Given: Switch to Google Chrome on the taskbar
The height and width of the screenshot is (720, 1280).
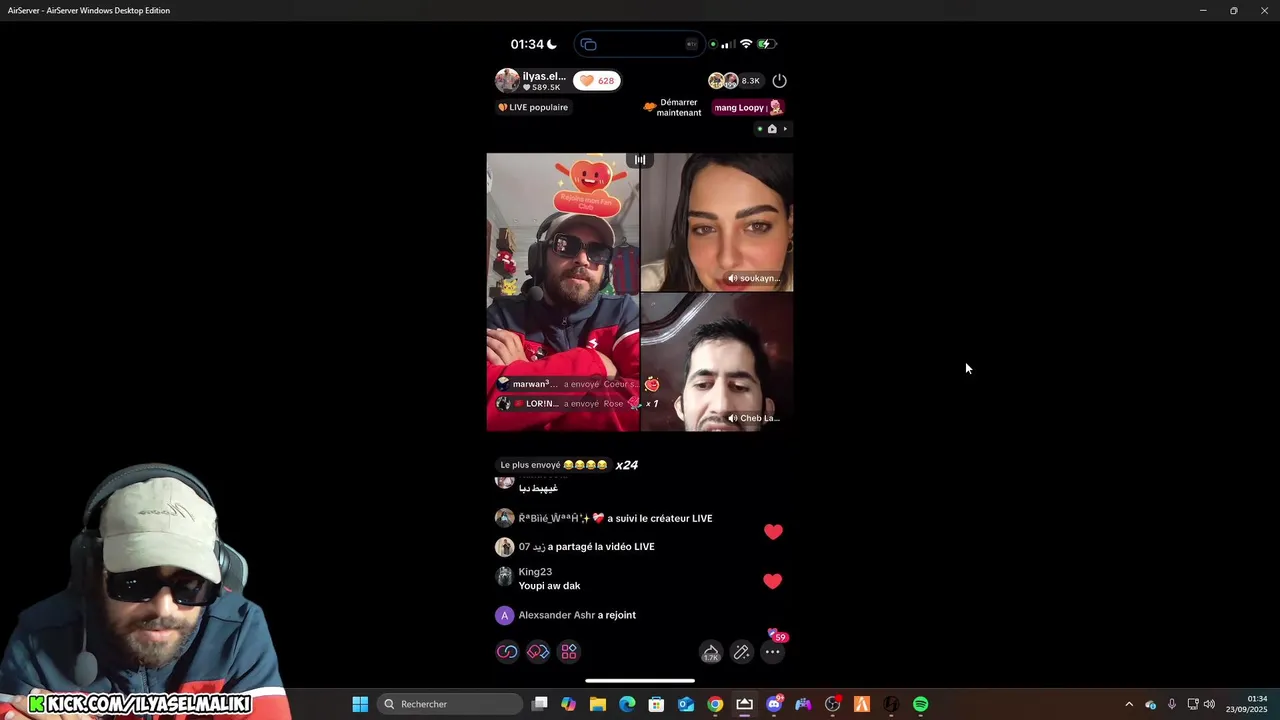Looking at the screenshot, I should point(715,704).
